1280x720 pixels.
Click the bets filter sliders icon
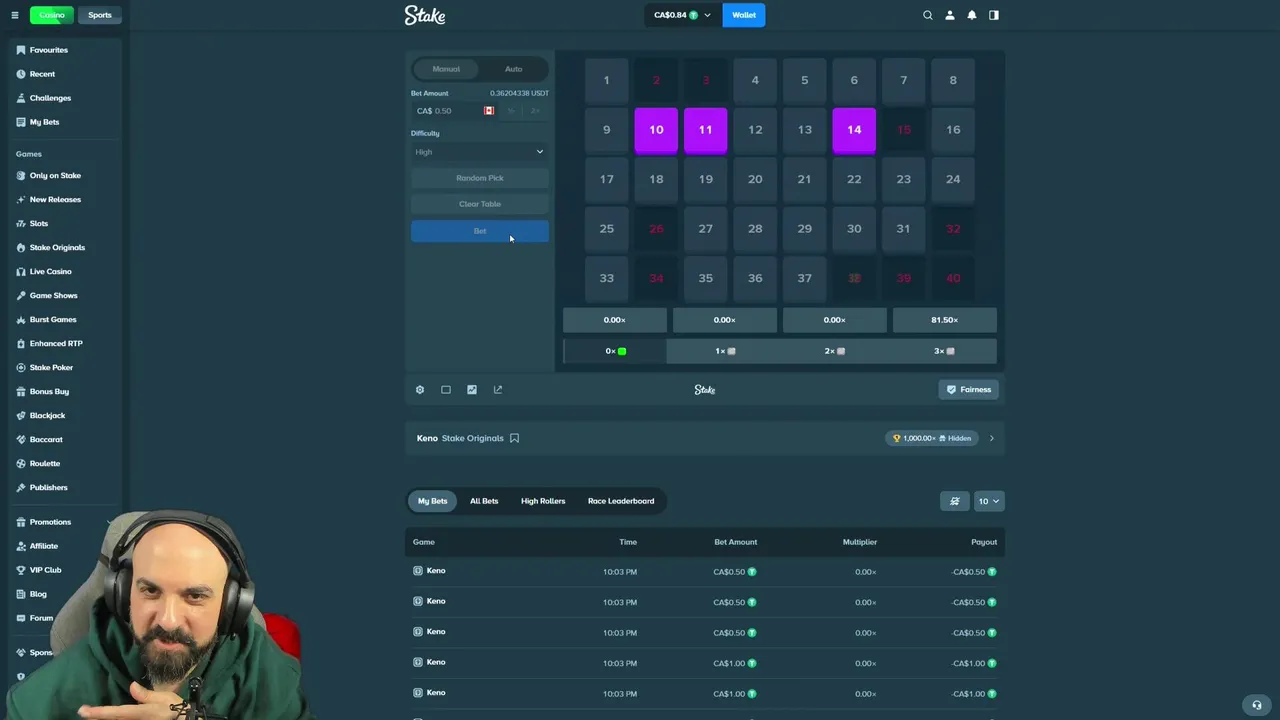pyautogui.click(x=955, y=501)
